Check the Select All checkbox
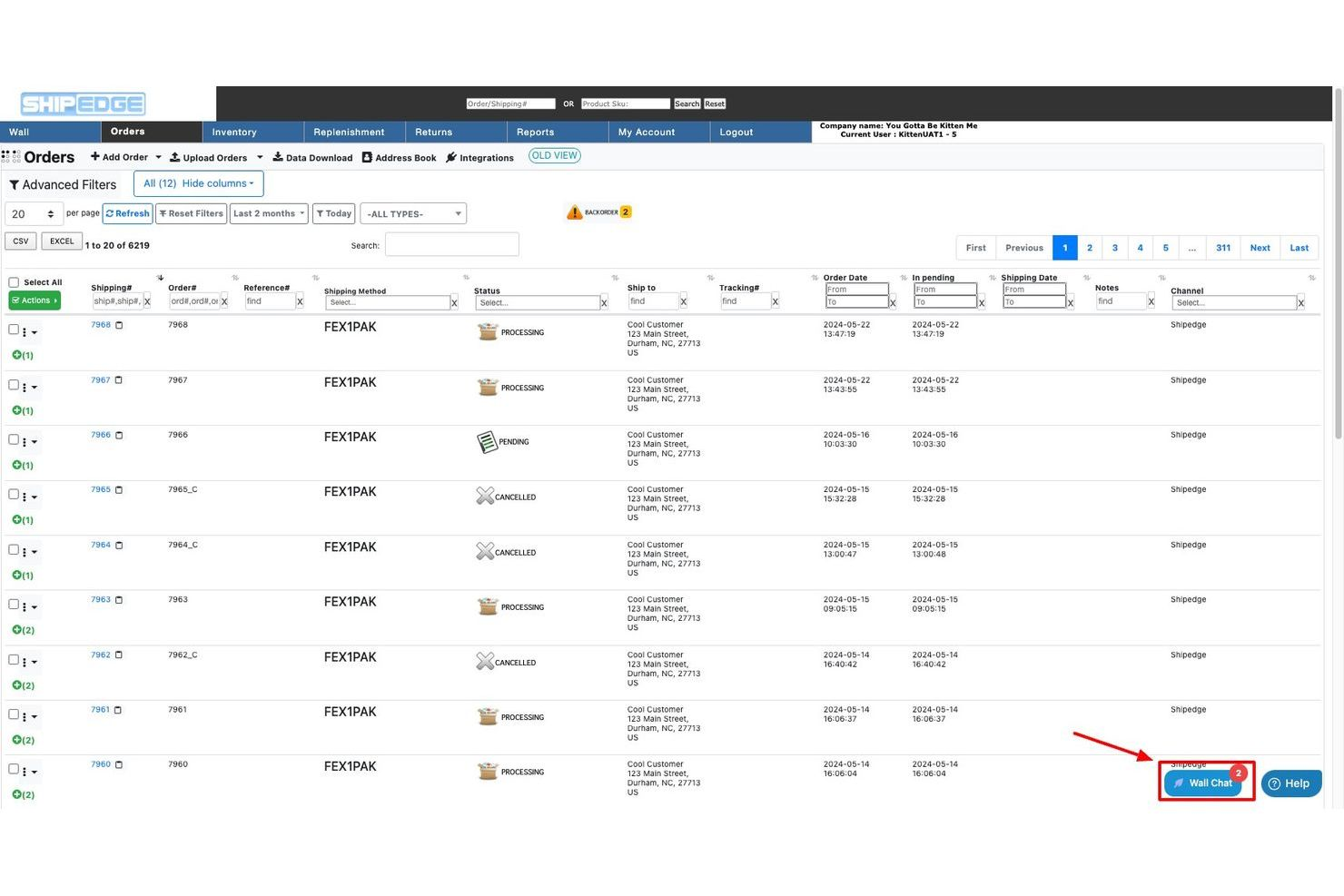1344x896 pixels. [14, 282]
